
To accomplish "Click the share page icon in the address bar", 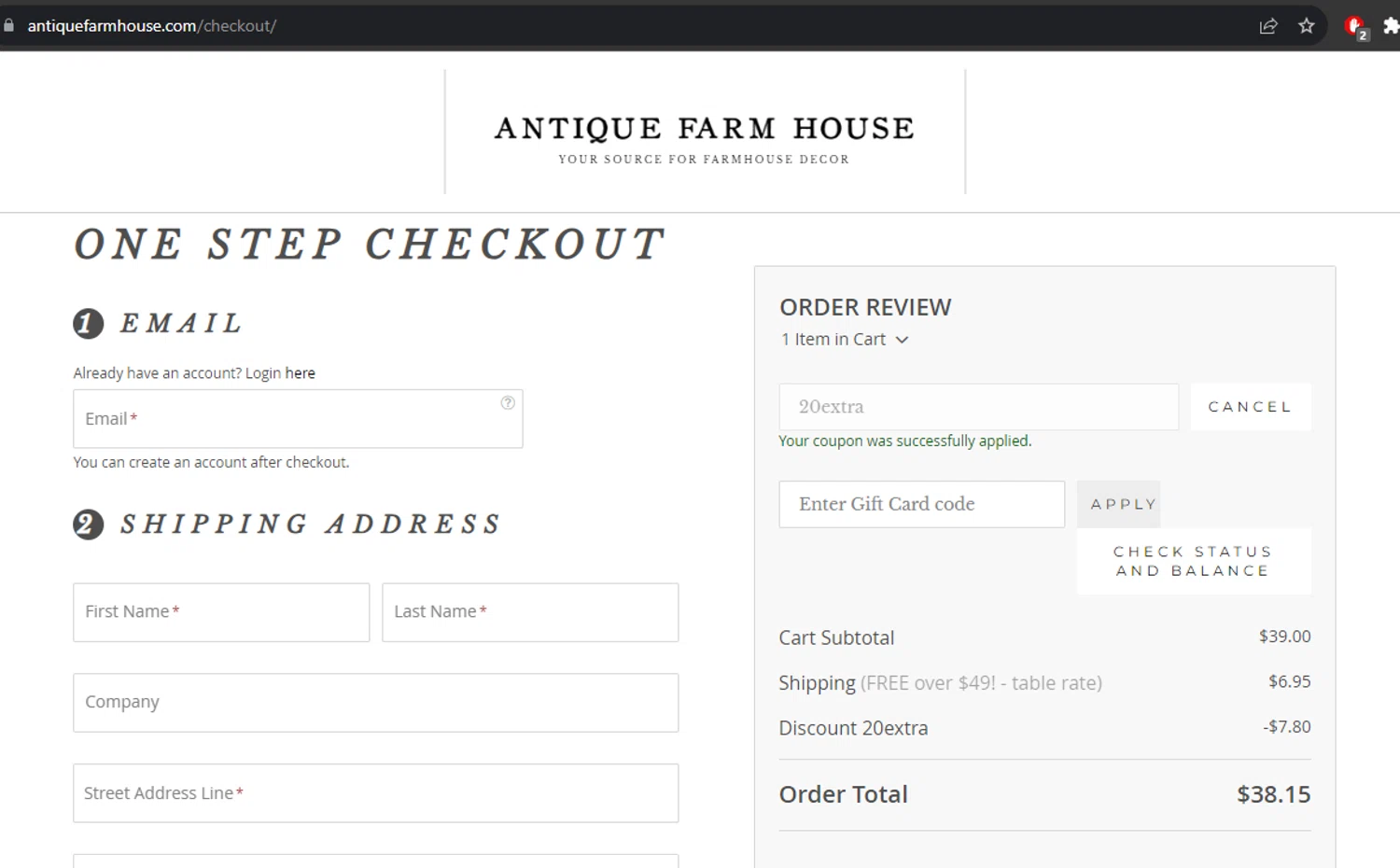I will click(x=1268, y=26).
